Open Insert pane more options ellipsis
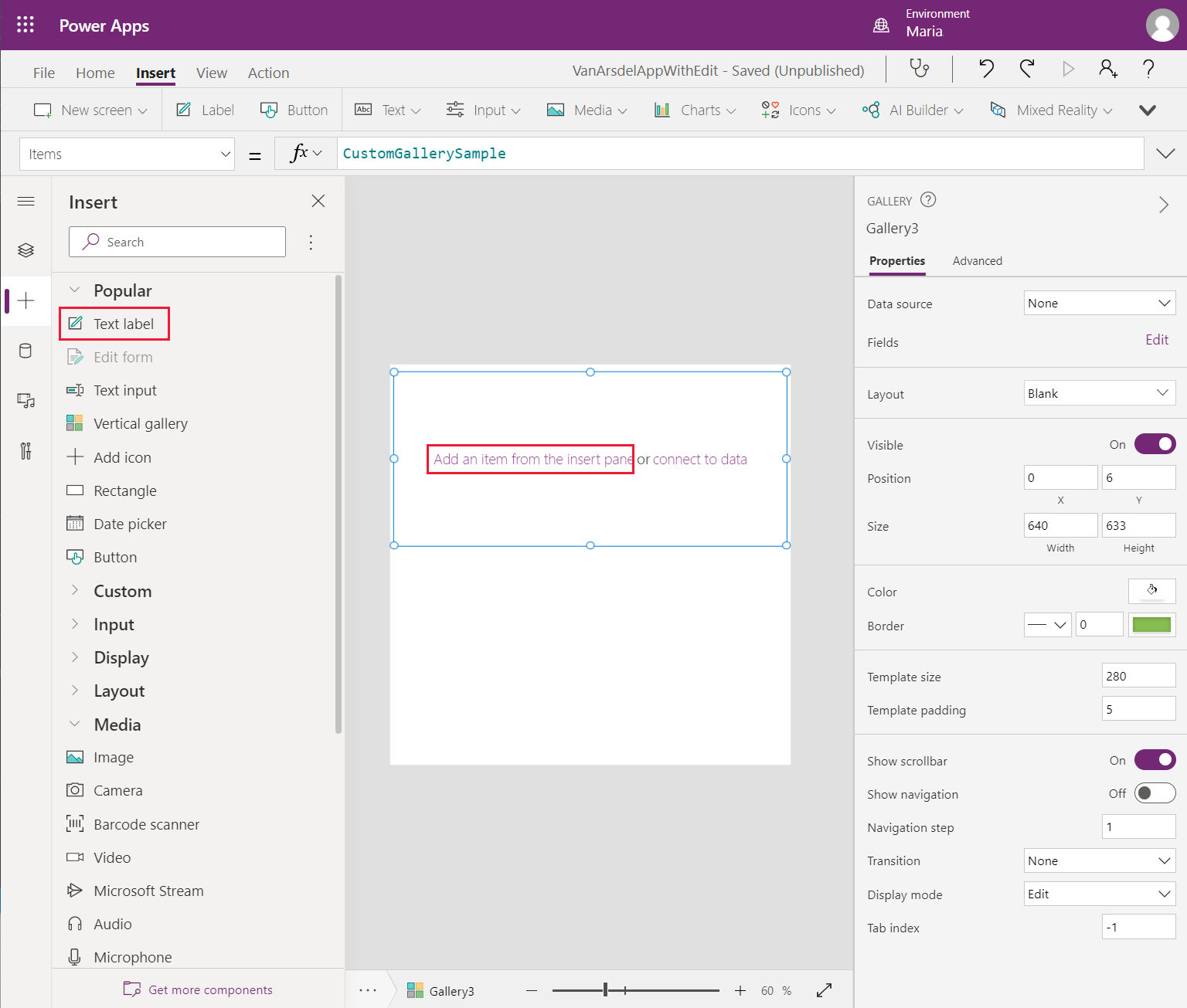Screen dimensions: 1187x1008 click(x=311, y=243)
